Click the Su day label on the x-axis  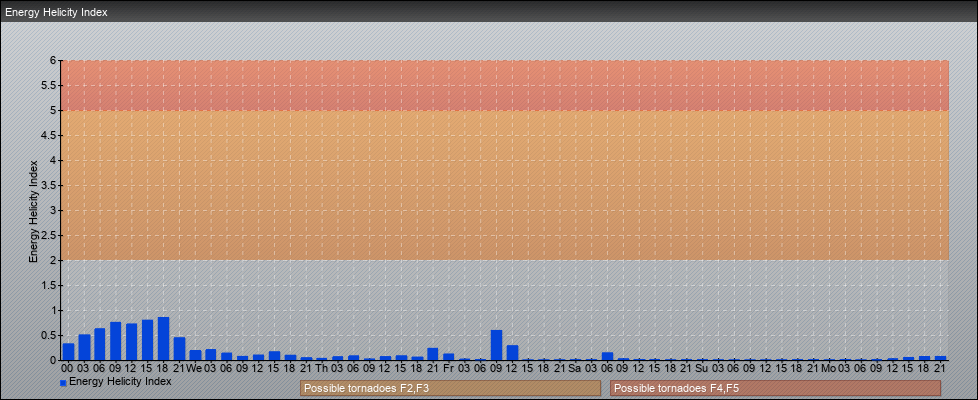(702, 368)
